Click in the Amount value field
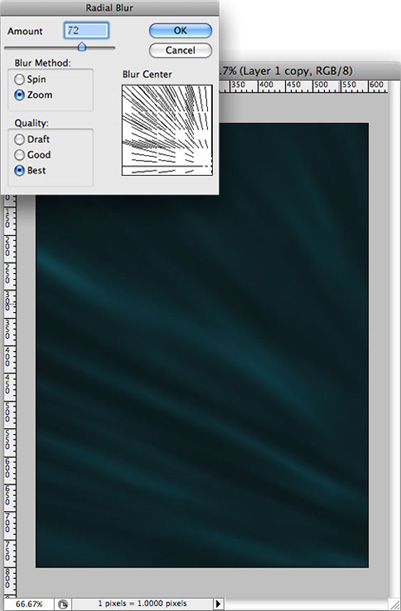 pos(86,30)
